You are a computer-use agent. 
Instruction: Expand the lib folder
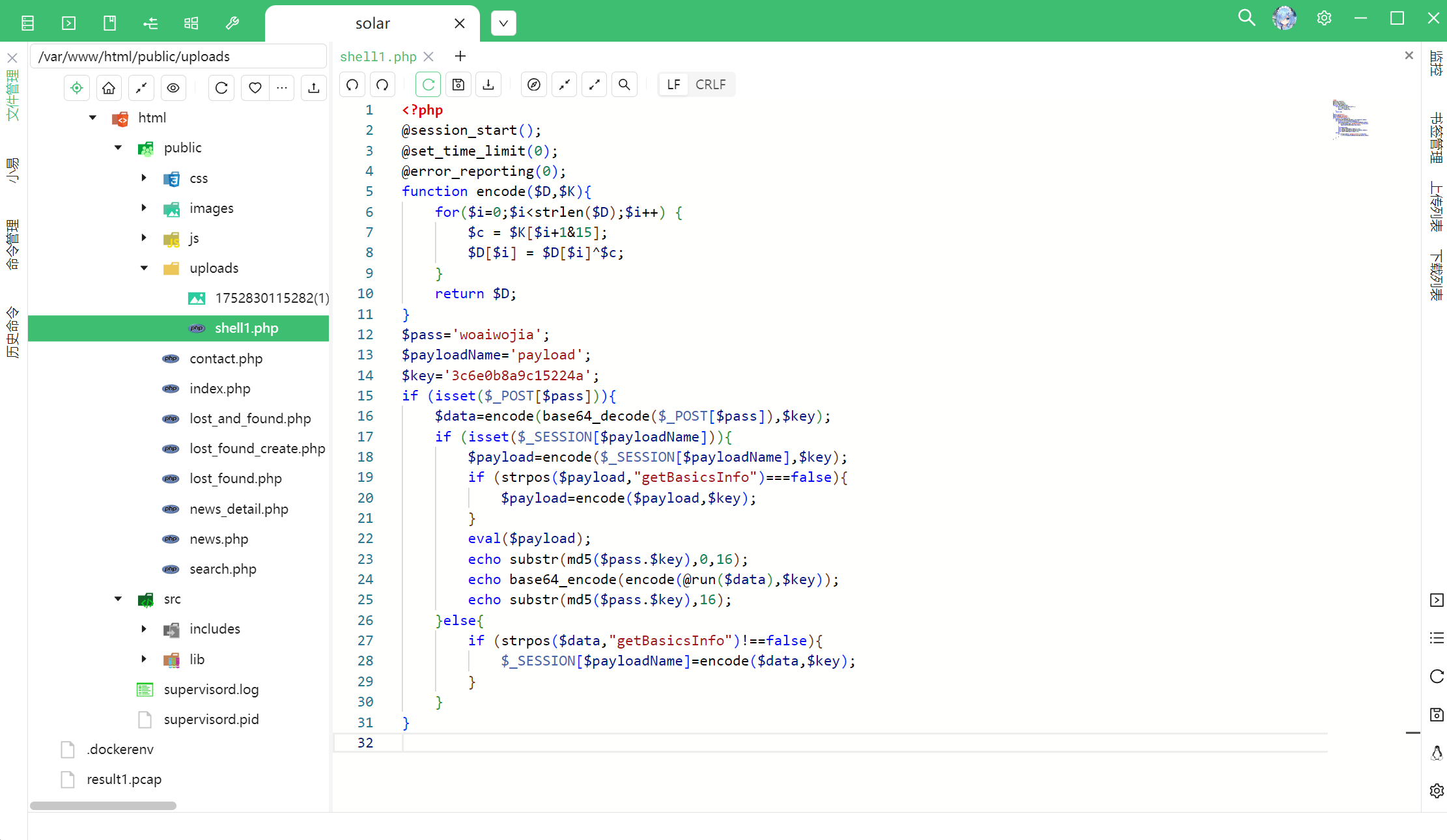[144, 659]
